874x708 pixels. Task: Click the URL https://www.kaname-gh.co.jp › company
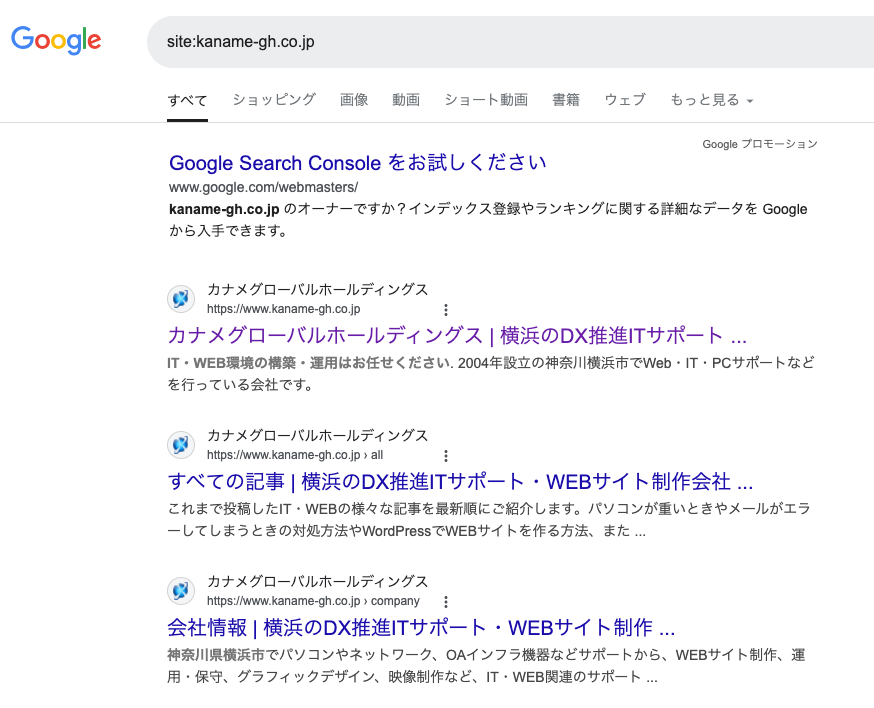tap(313, 601)
